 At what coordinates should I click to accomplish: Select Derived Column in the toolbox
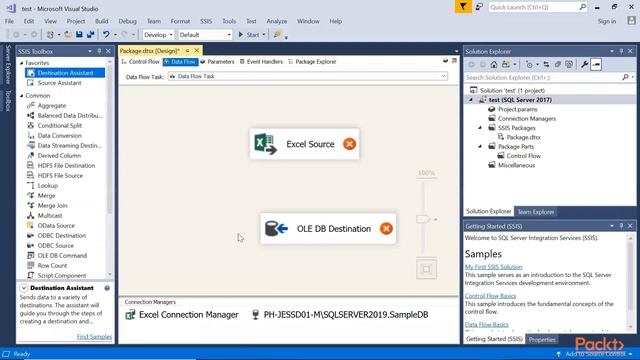[x=59, y=156]
